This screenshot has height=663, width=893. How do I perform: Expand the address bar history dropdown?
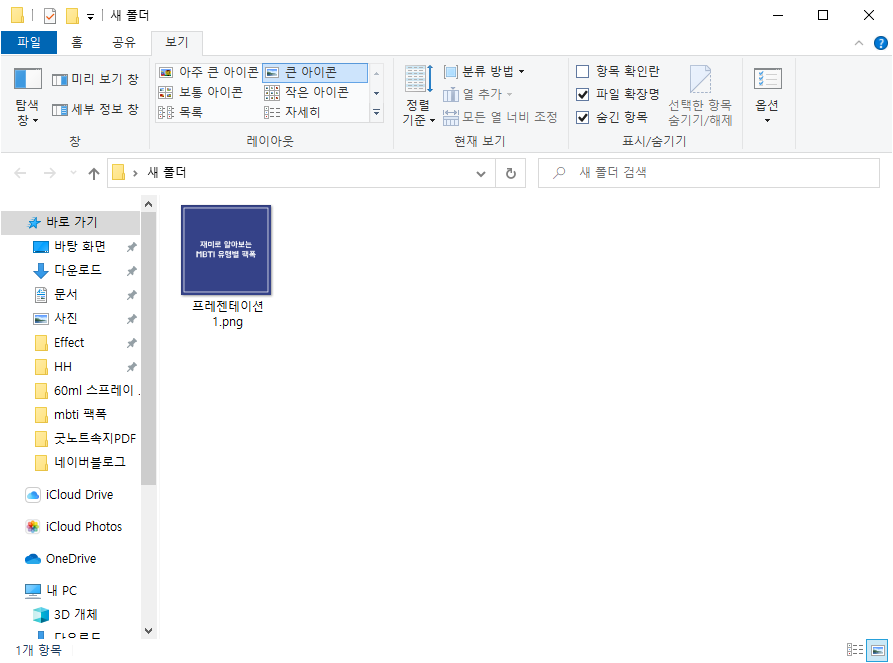(x=481, y=174)
